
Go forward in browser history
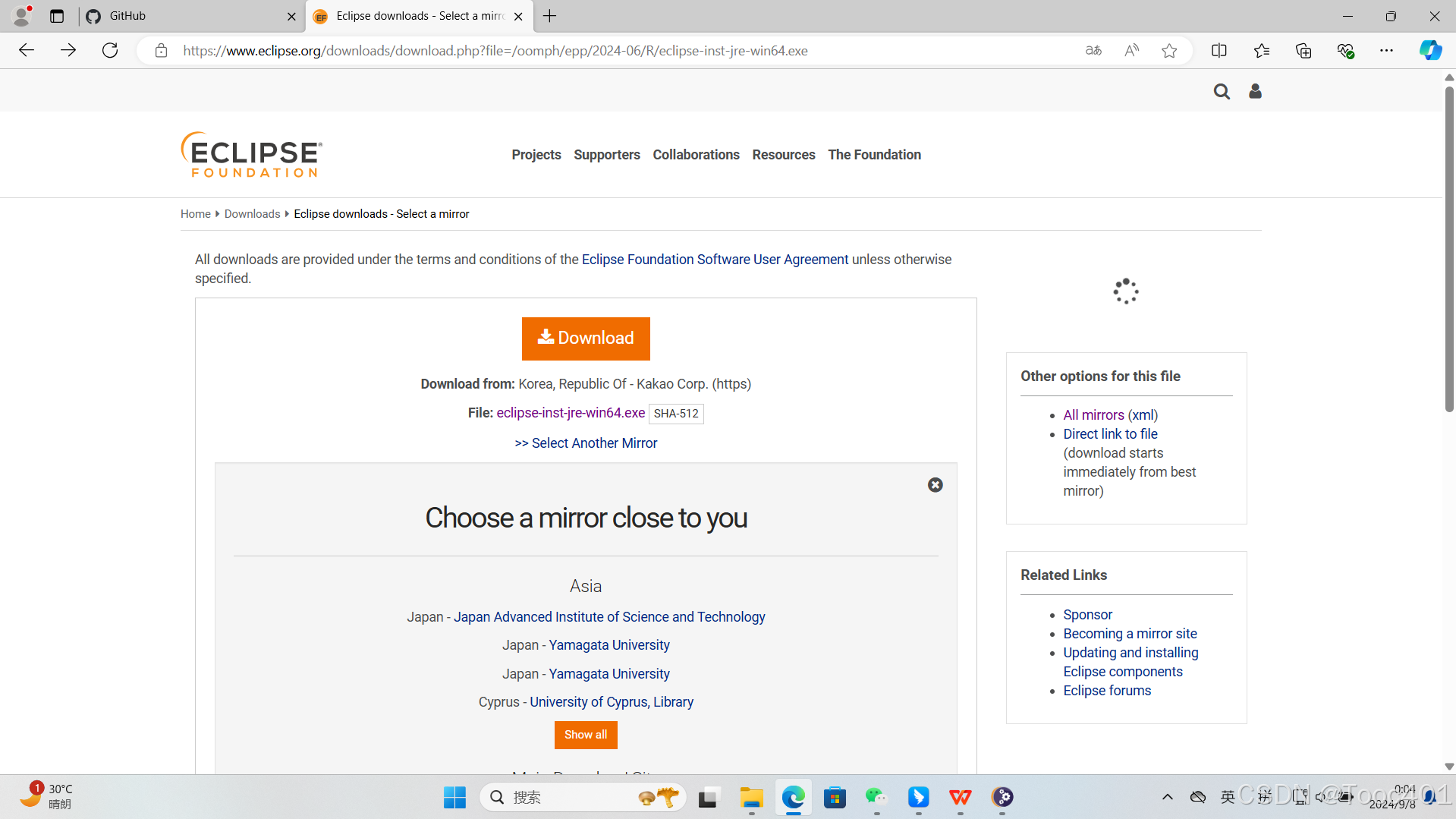point(68,51)
